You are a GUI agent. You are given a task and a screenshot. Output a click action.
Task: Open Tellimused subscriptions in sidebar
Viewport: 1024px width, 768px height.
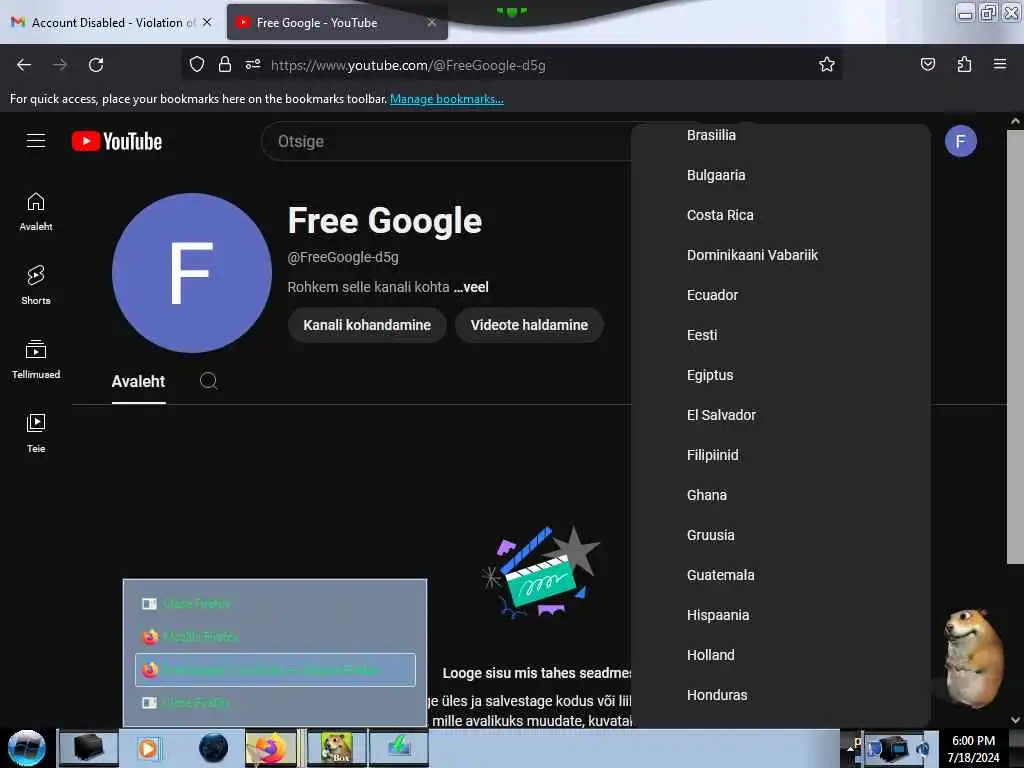pos(36,359)
